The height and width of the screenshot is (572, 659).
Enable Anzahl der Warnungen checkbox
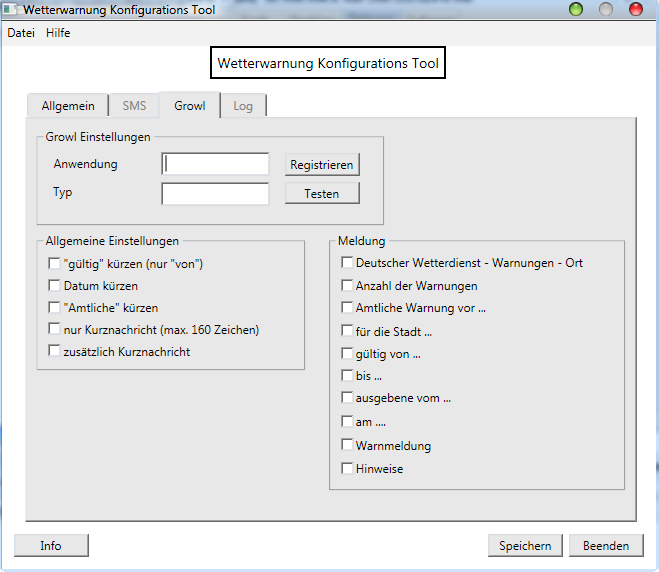pyautogui.click(x=347, y=286)
